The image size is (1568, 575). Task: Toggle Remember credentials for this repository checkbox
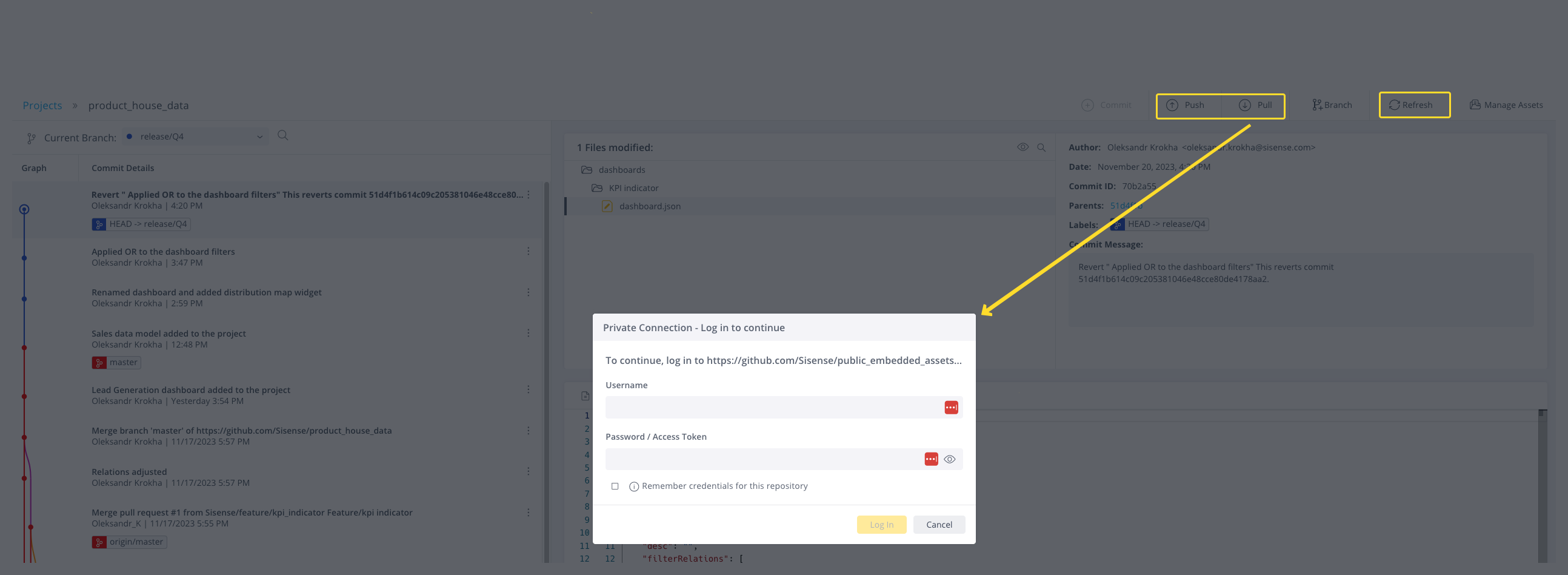(615, 486)
